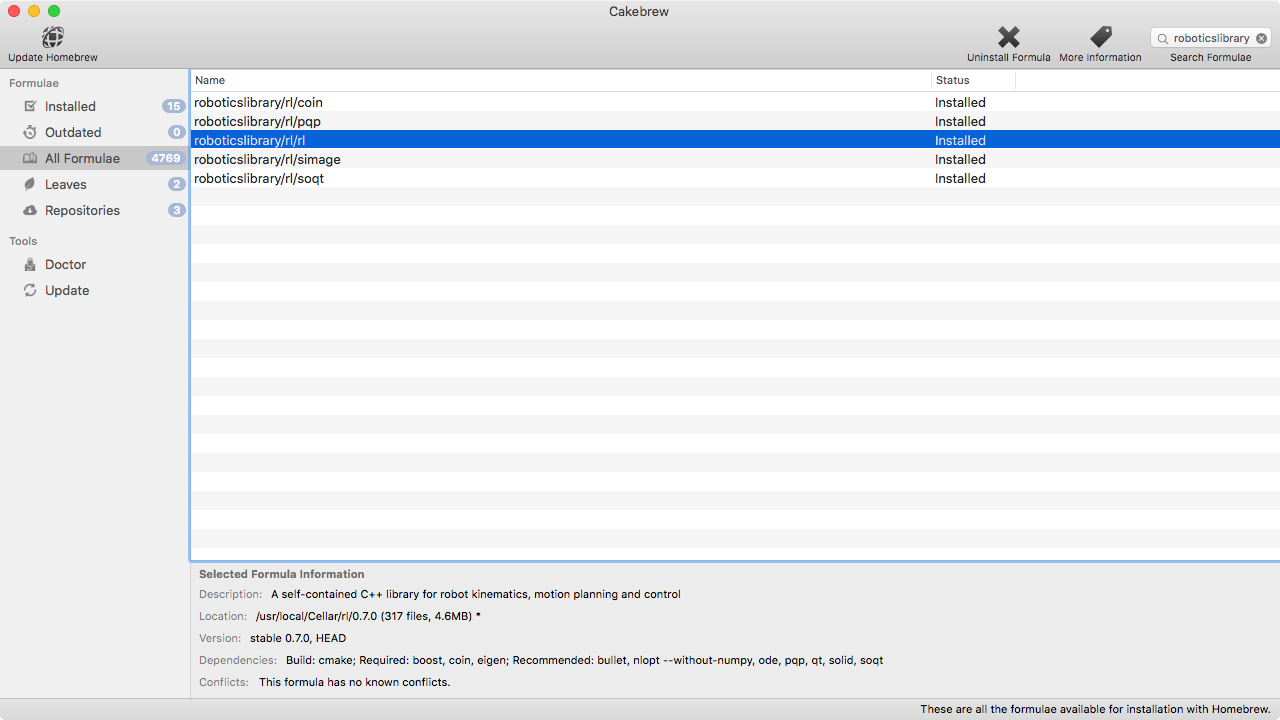Select roboticslibrary/rl/soqt formula
This screenshot has width=1280, height=720.
point(735,178)
